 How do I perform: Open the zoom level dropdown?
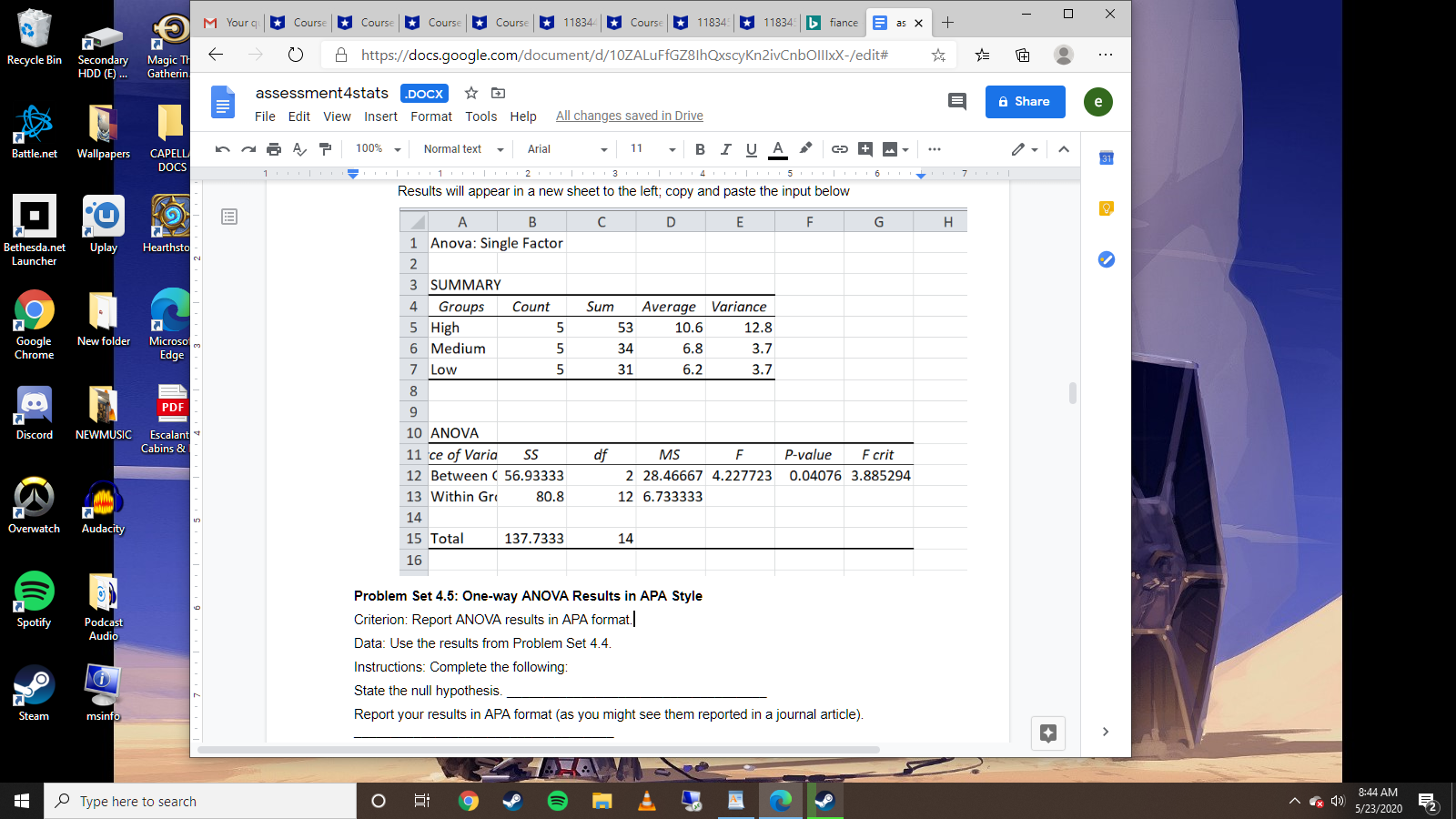(378, 149)
